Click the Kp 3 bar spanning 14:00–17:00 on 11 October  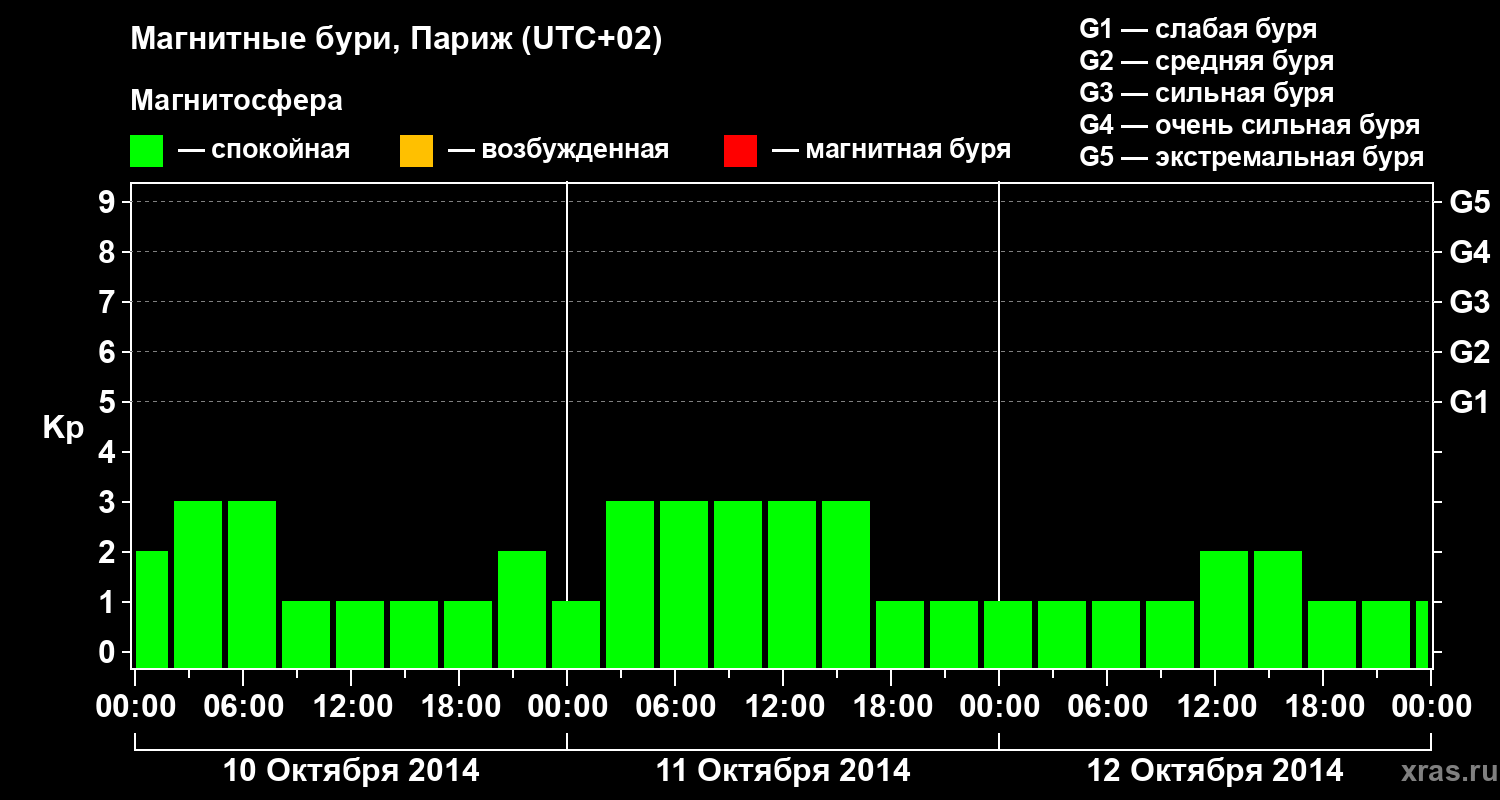(x=846, y=584)
